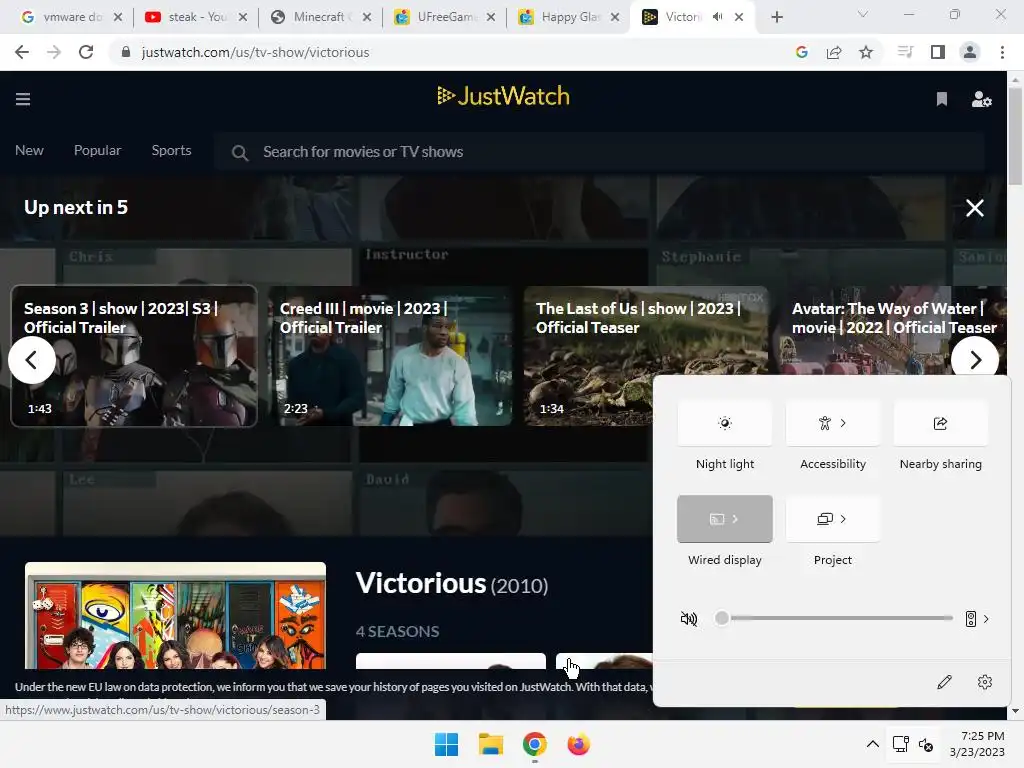The image size is (1024, 768).
Task: Open File Explorer from taskbar
Action: [490, 744]
